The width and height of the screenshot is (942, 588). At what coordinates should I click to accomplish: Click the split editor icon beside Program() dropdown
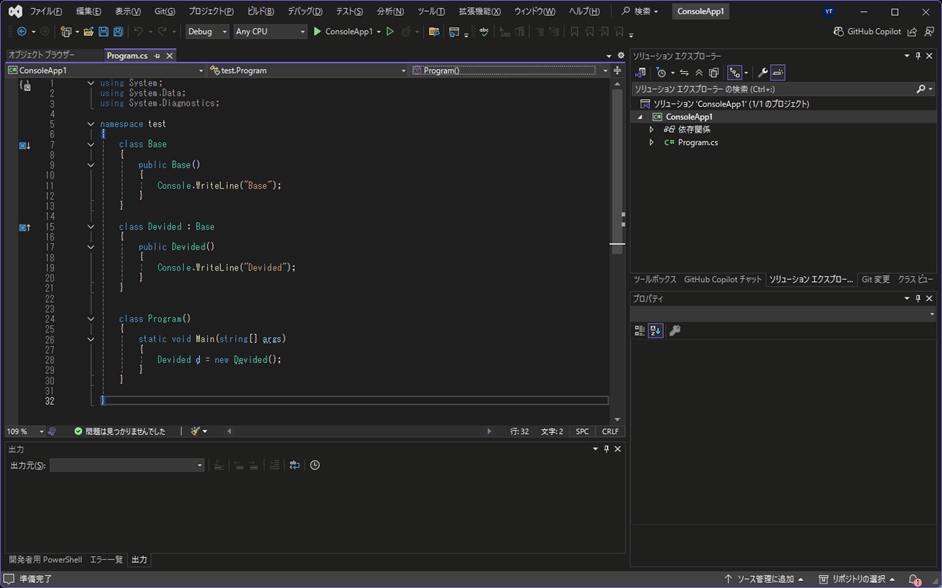click(617, 71)
